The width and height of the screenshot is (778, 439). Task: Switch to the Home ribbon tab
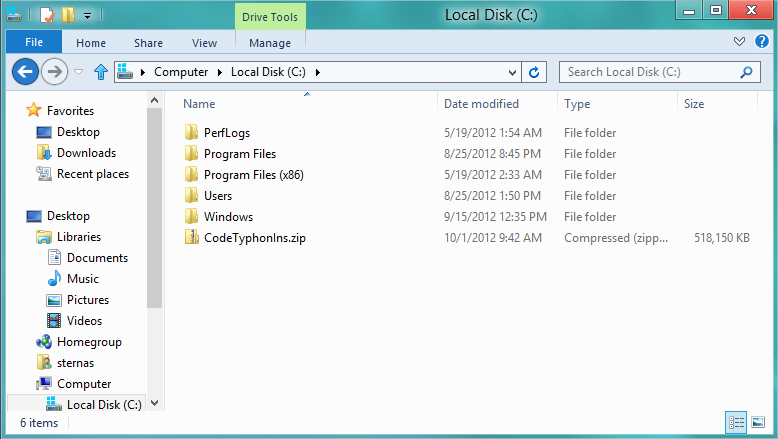pyautogui.click(x=91, y=43)
